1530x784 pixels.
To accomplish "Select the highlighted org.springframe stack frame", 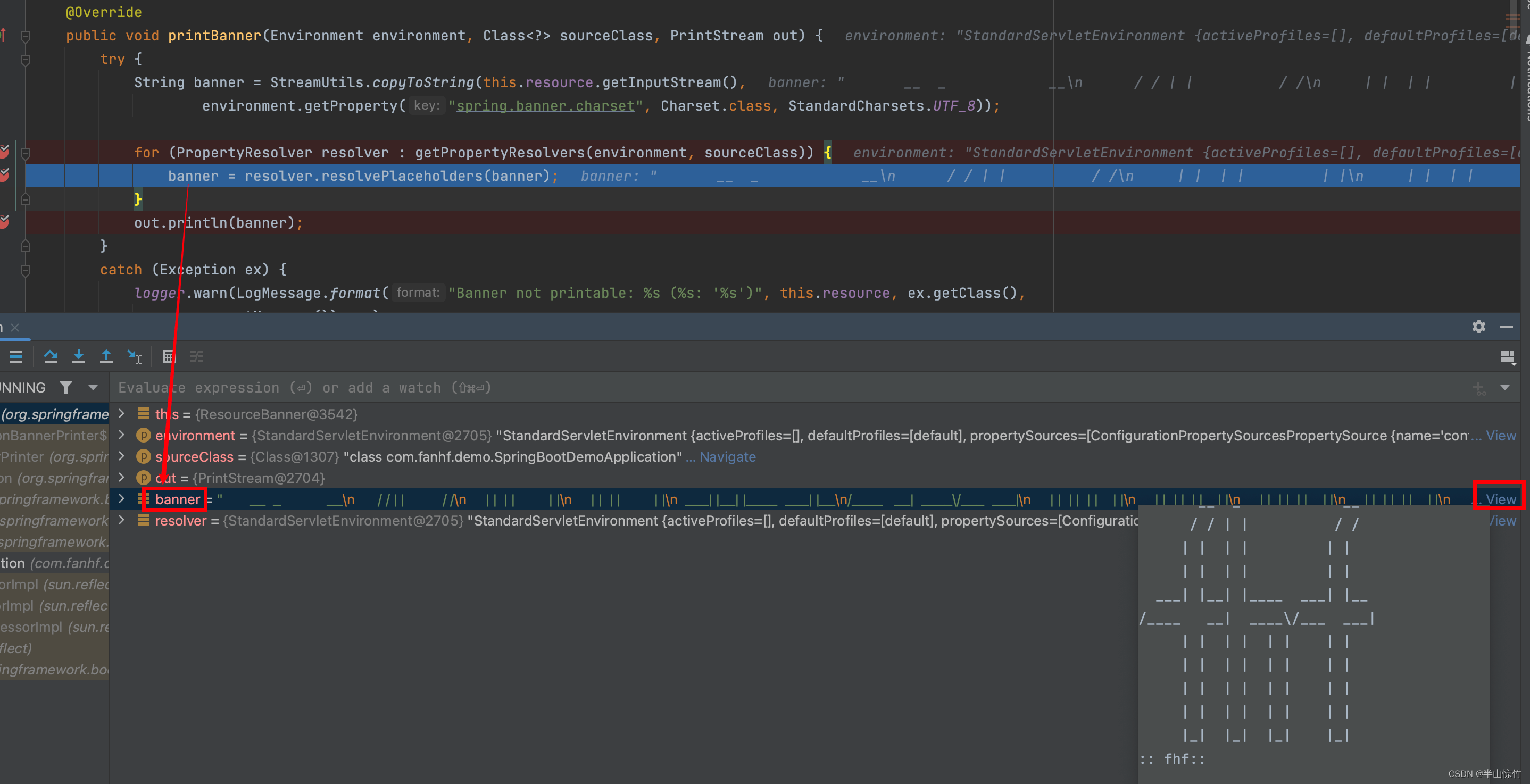I will point(55,414).
